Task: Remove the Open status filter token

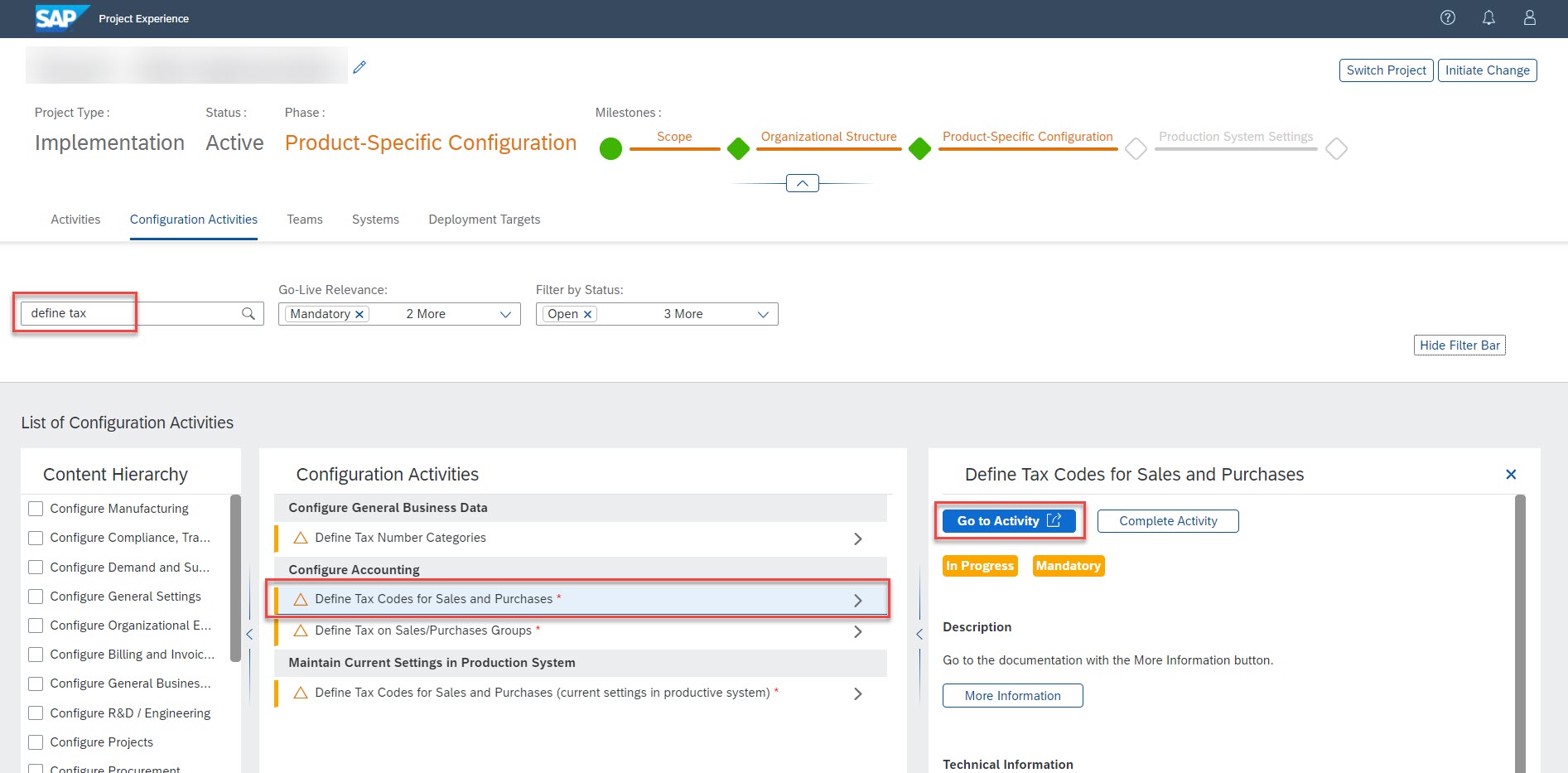Action: pos(587,314)
